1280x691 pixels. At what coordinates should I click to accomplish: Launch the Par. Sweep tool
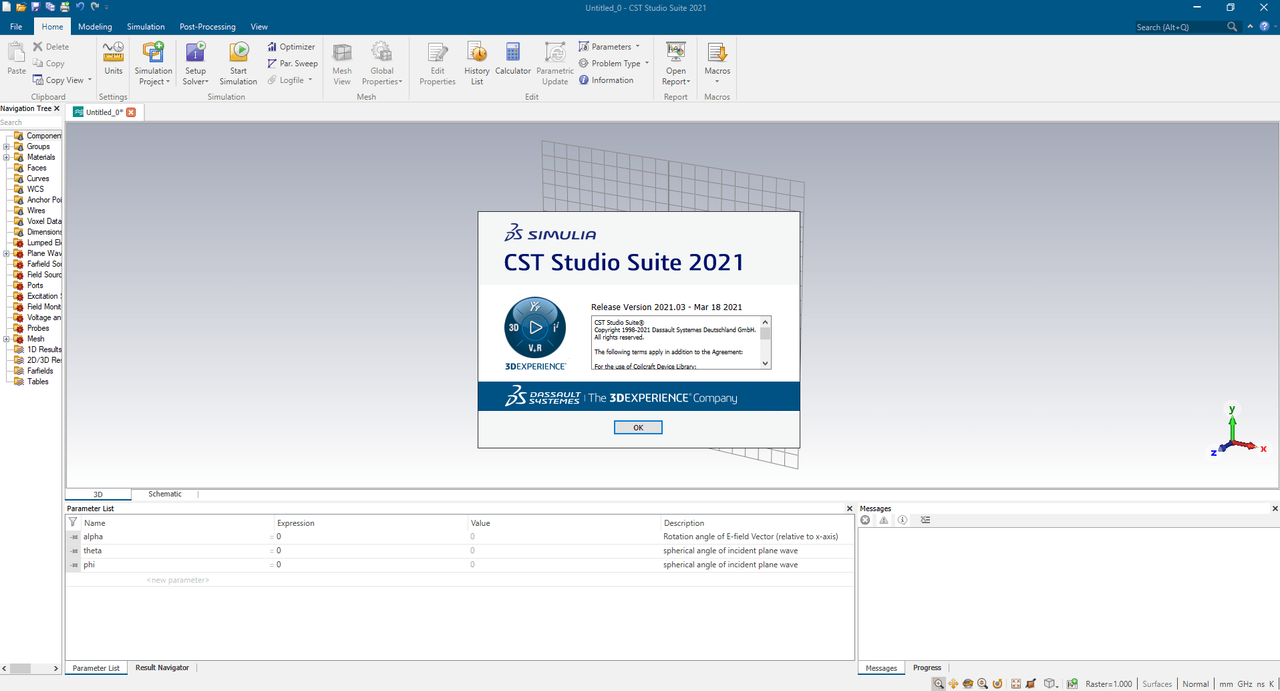point(292,63)
